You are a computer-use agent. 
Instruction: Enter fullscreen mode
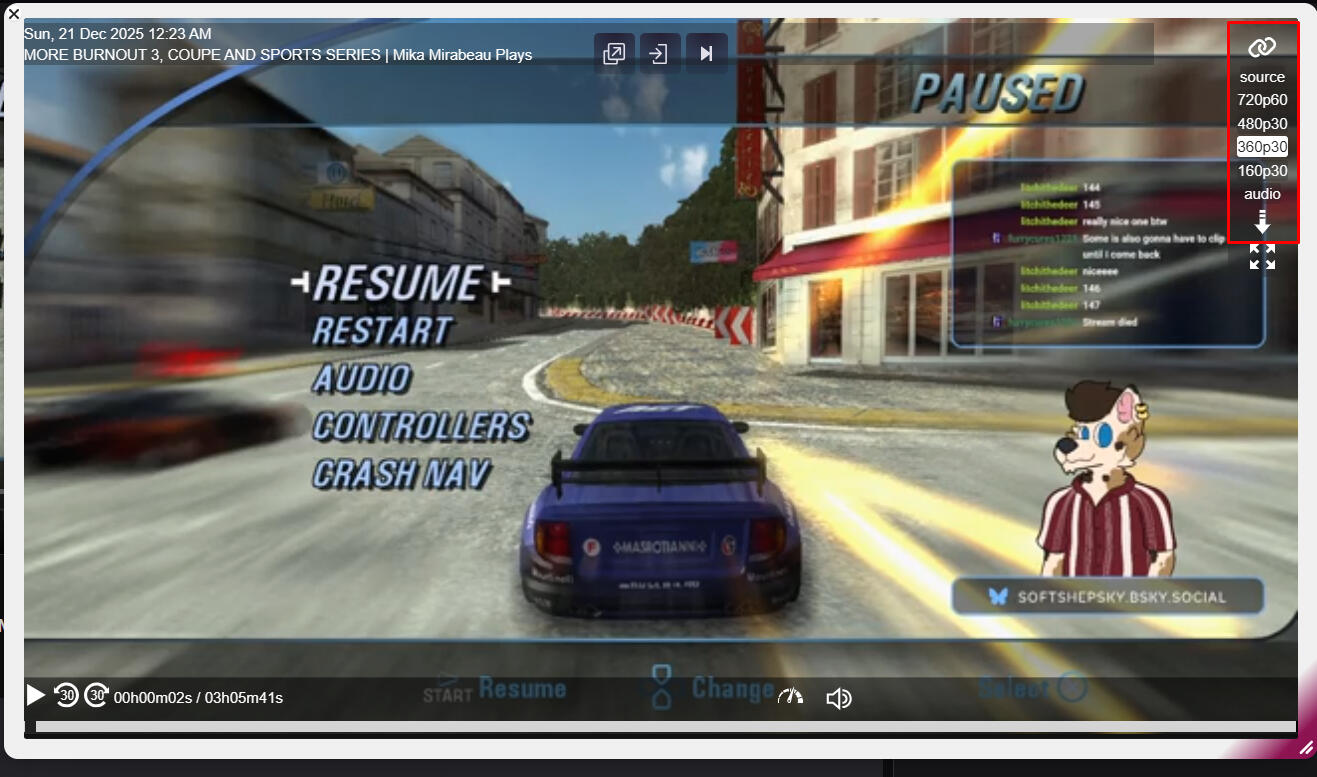(x=1262, y=257)
